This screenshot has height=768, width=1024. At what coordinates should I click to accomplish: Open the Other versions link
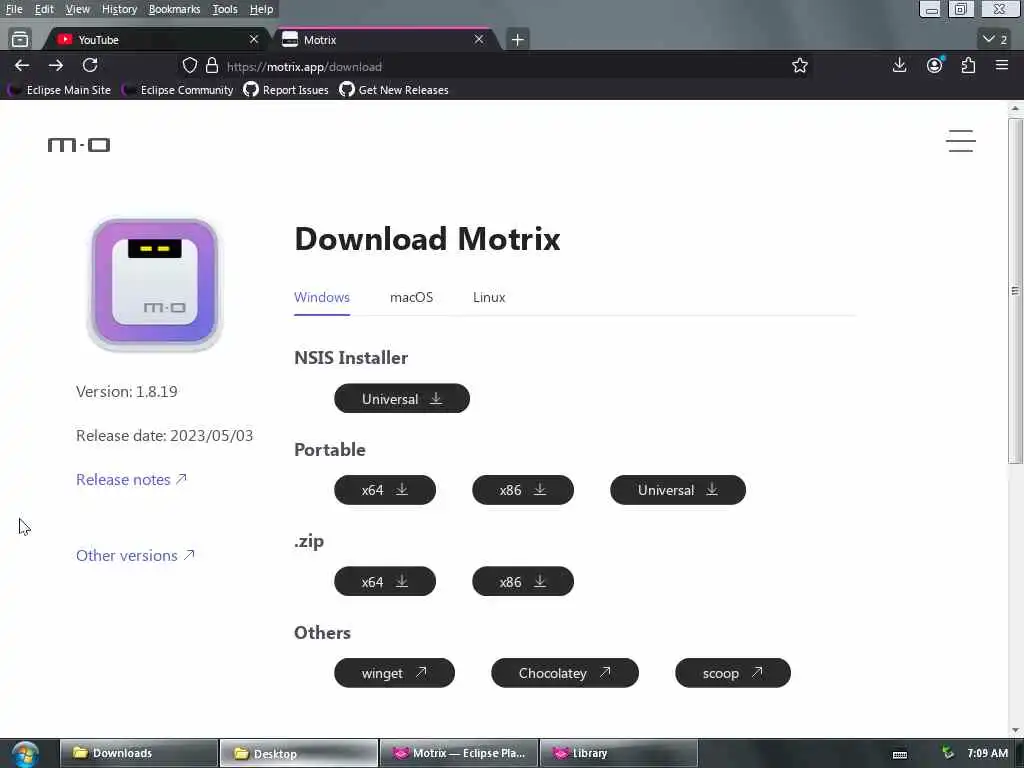coord(135,555)
